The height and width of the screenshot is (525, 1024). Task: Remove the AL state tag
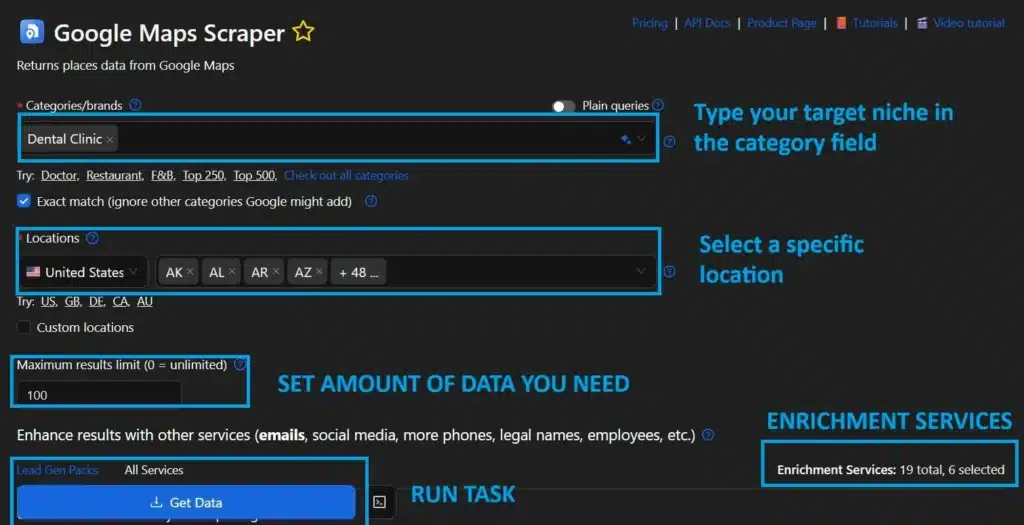coord(232,272)
